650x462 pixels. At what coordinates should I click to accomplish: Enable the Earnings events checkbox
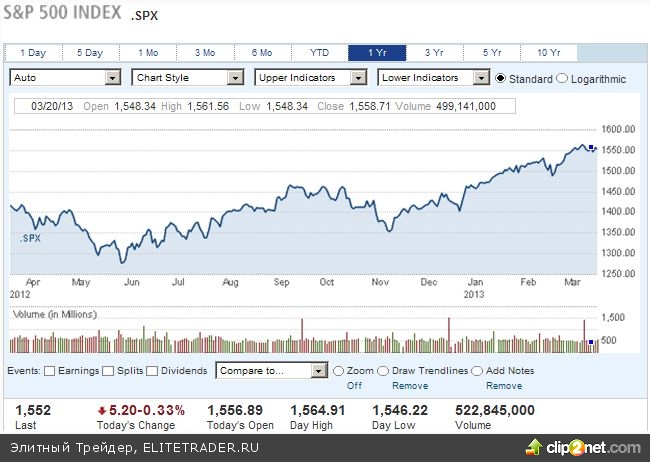click(50, 371)
